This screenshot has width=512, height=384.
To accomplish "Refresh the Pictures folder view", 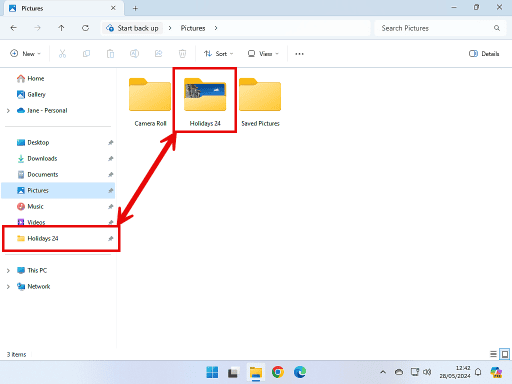I will (86, 28).
